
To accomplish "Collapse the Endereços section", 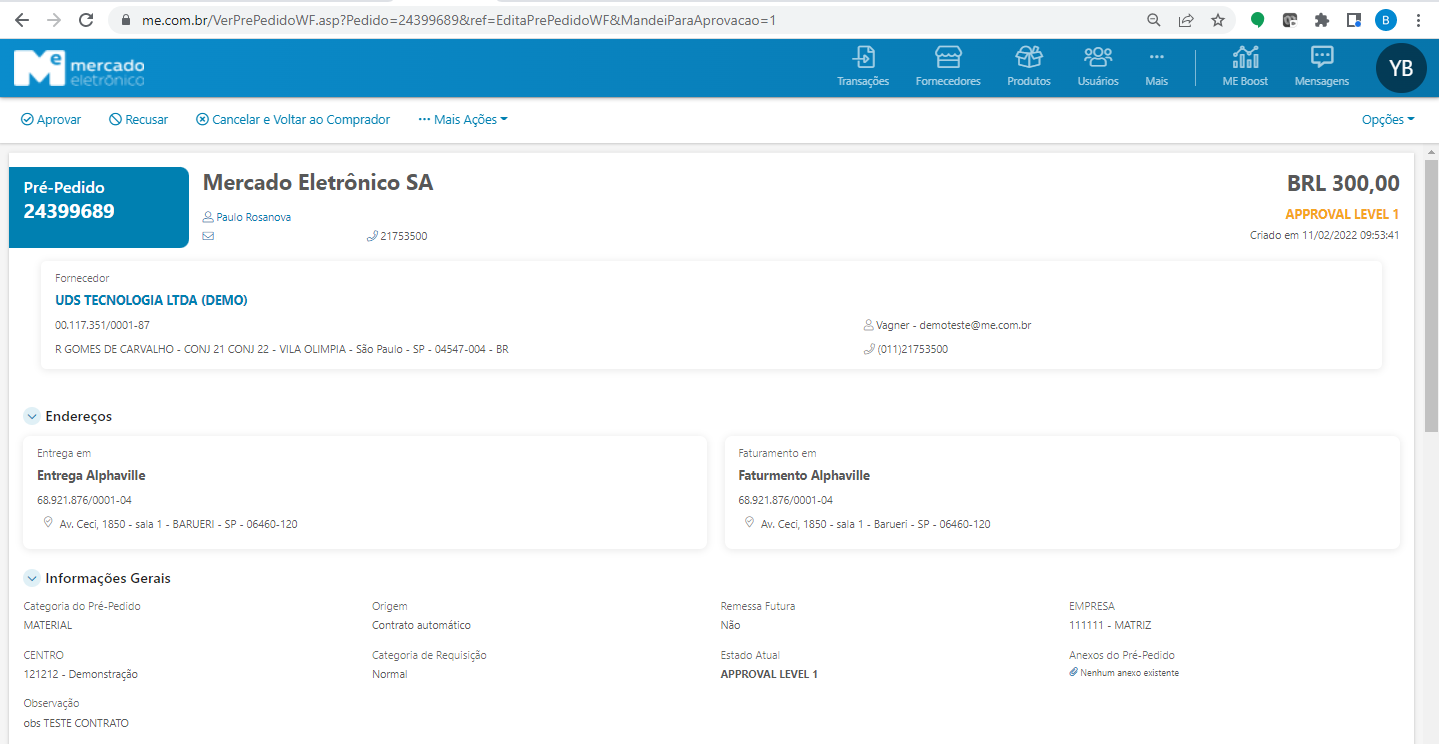I will coord(32,416).
